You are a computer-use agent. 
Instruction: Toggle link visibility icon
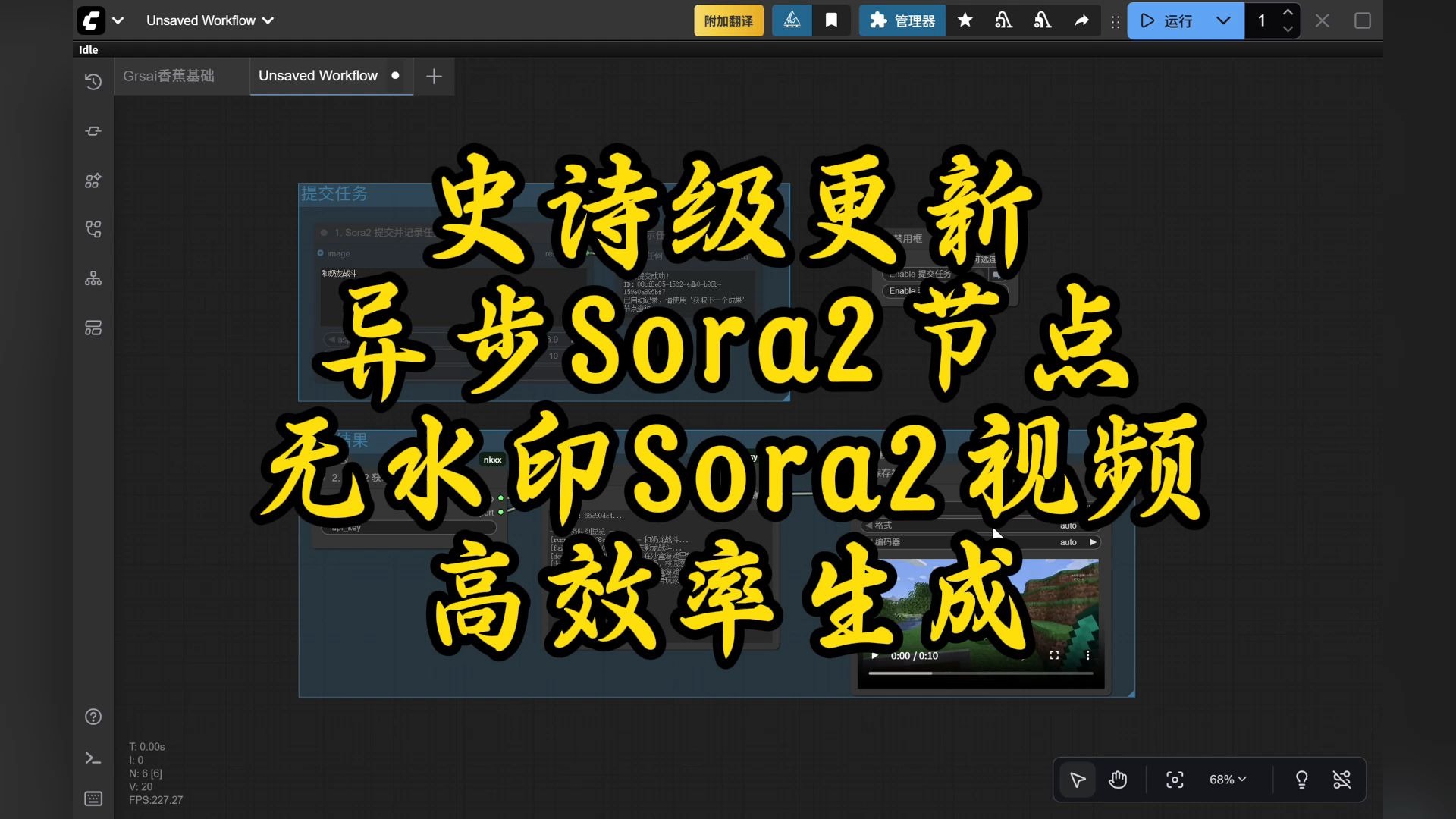click(1341, 780)
